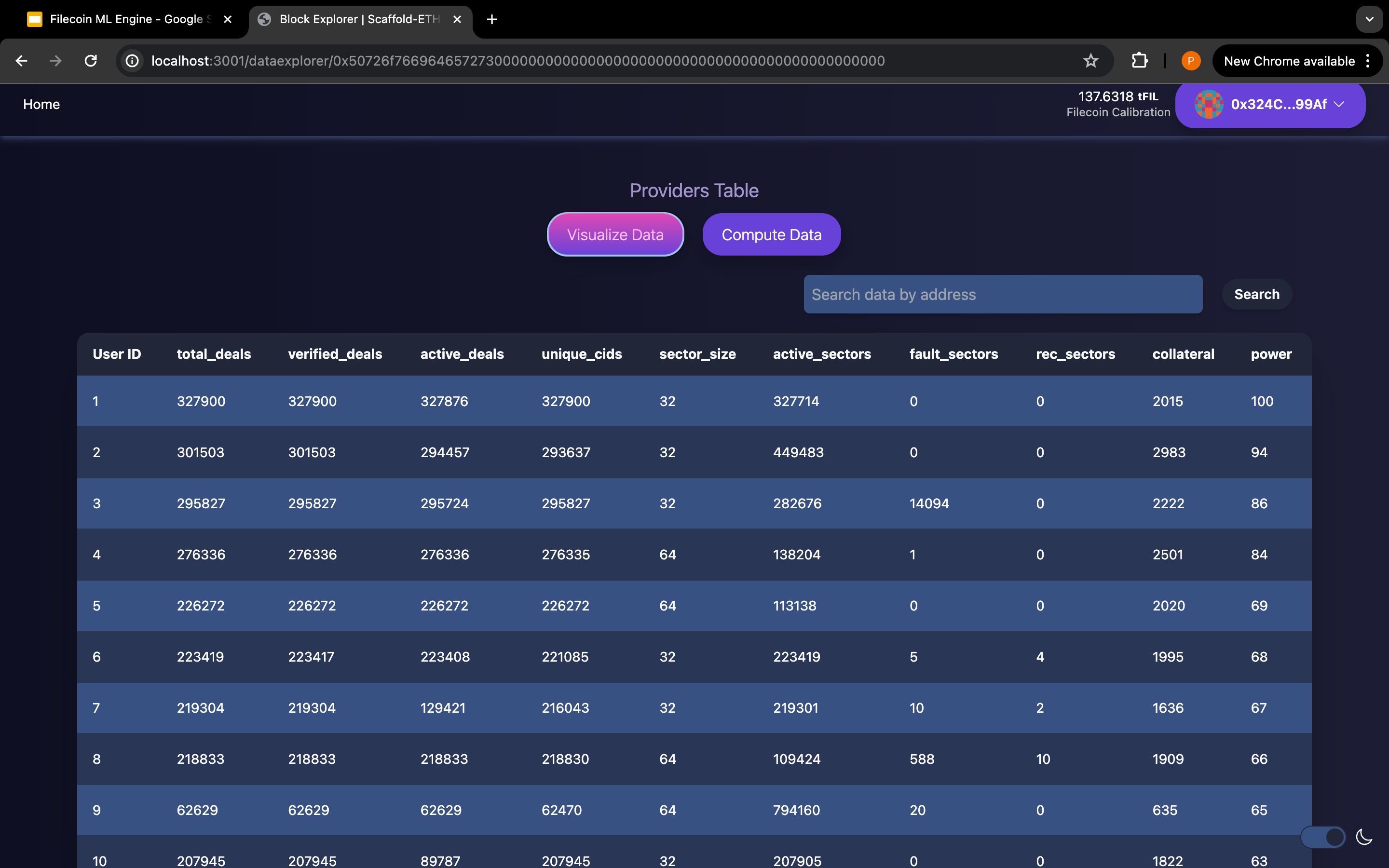Go back using the browser back arrow

tap(21, 61)
